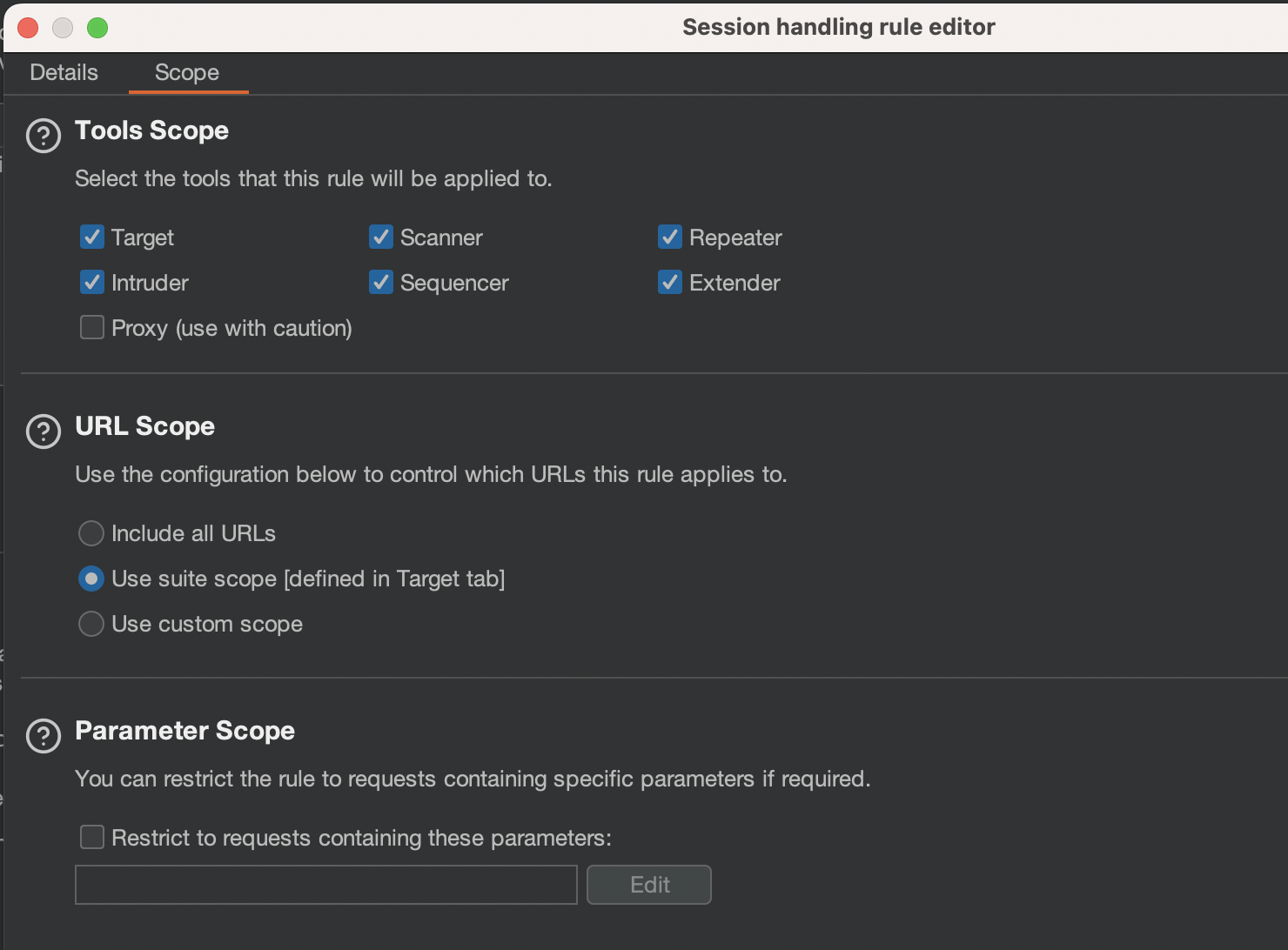
Task: Open help for Parameter Scope section
Action: pos(44,736)
